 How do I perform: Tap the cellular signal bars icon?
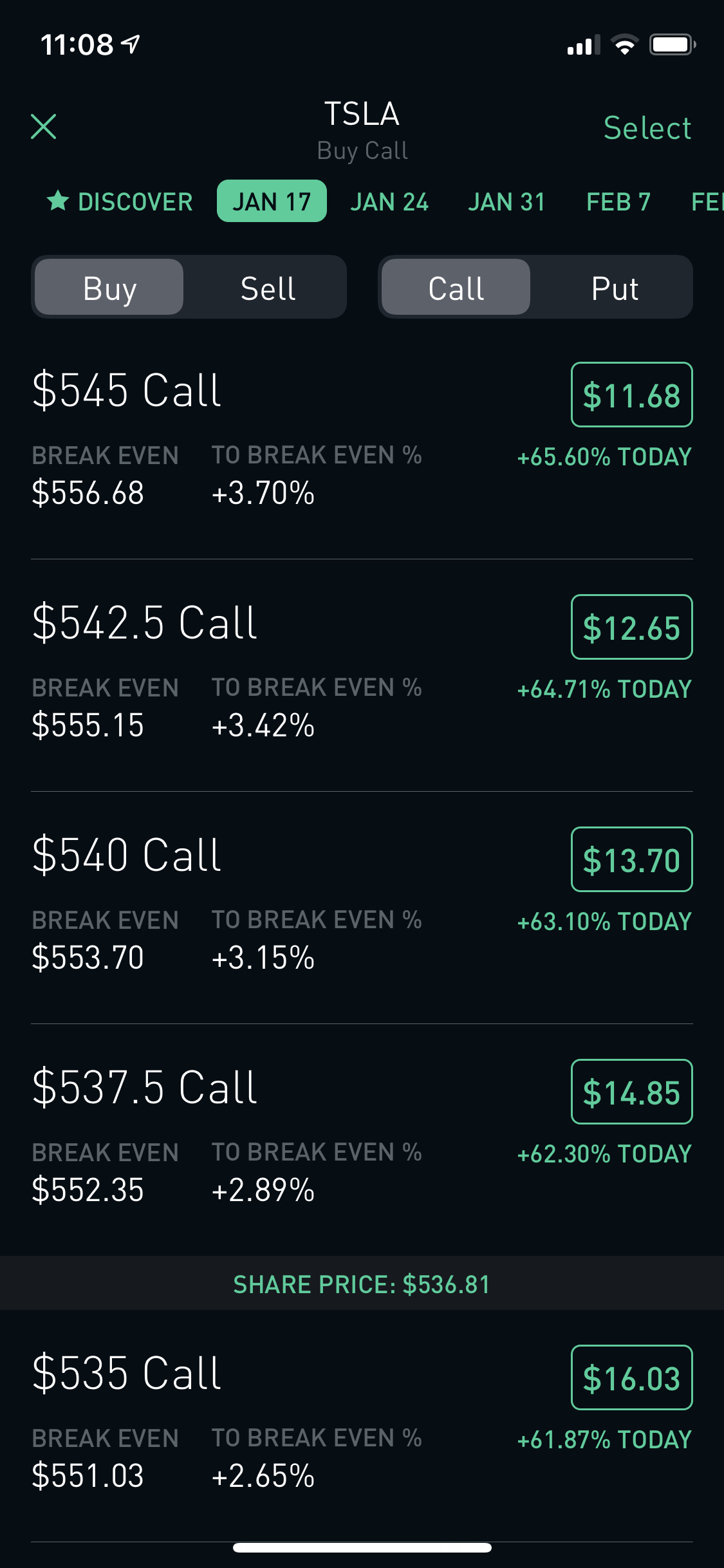[583, 45]
